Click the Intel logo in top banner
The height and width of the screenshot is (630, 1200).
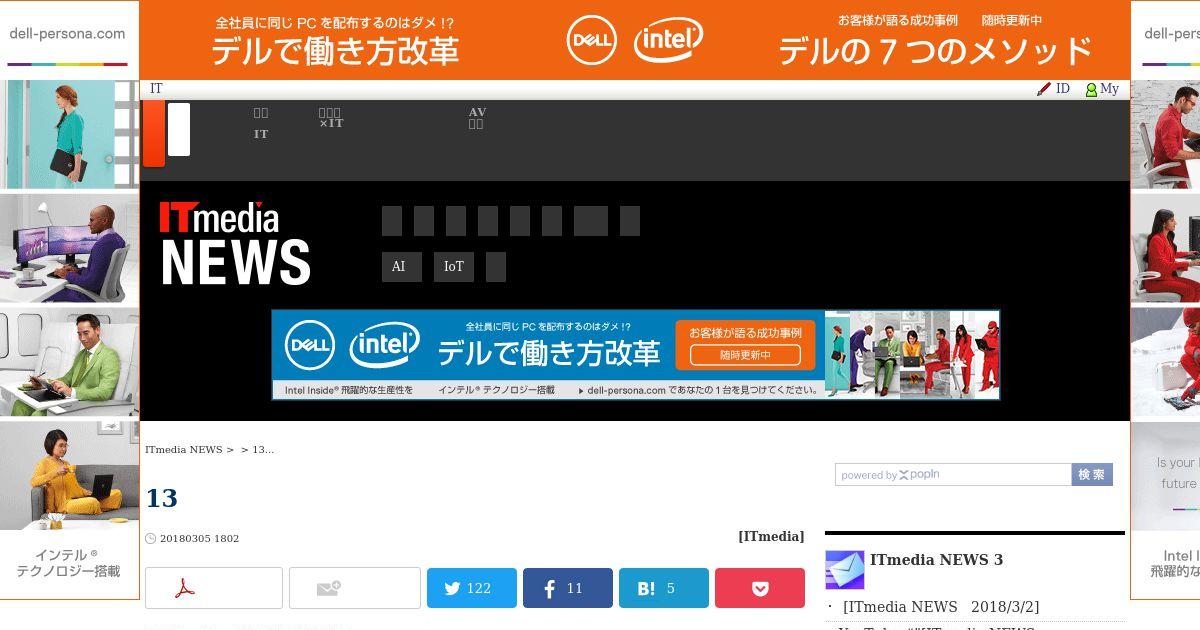click(668, 40)
